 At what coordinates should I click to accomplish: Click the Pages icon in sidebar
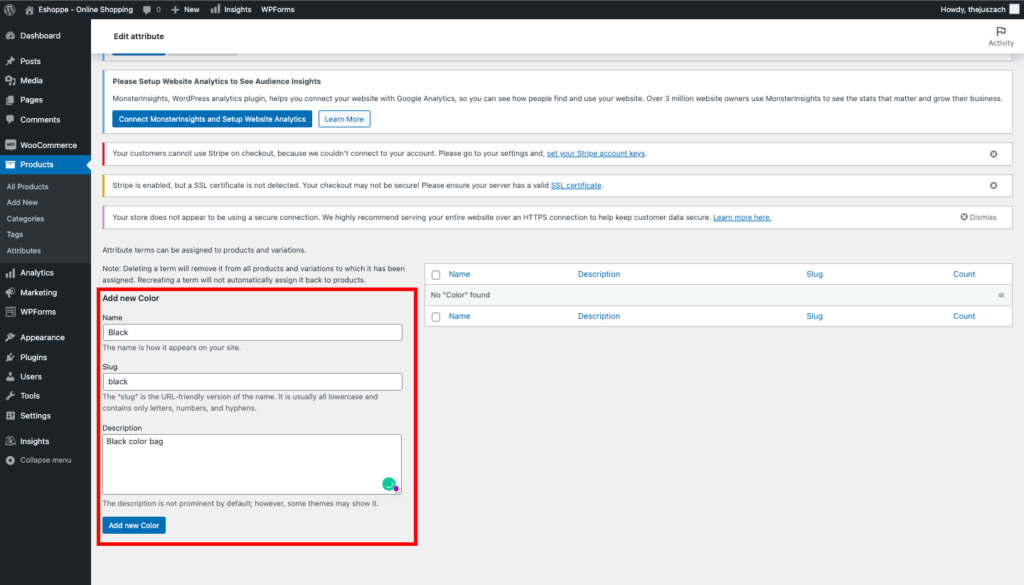pyautogui.click(x=10, y=100)
